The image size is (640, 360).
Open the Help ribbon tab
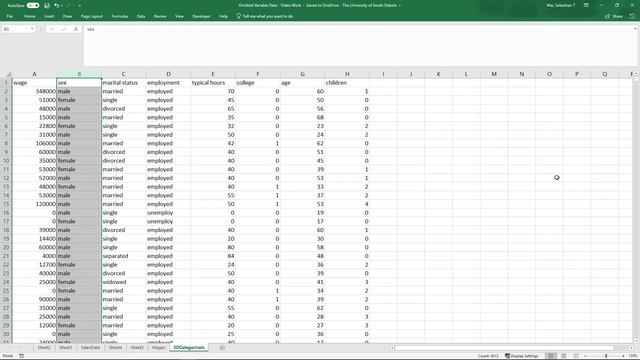[223, 16]
